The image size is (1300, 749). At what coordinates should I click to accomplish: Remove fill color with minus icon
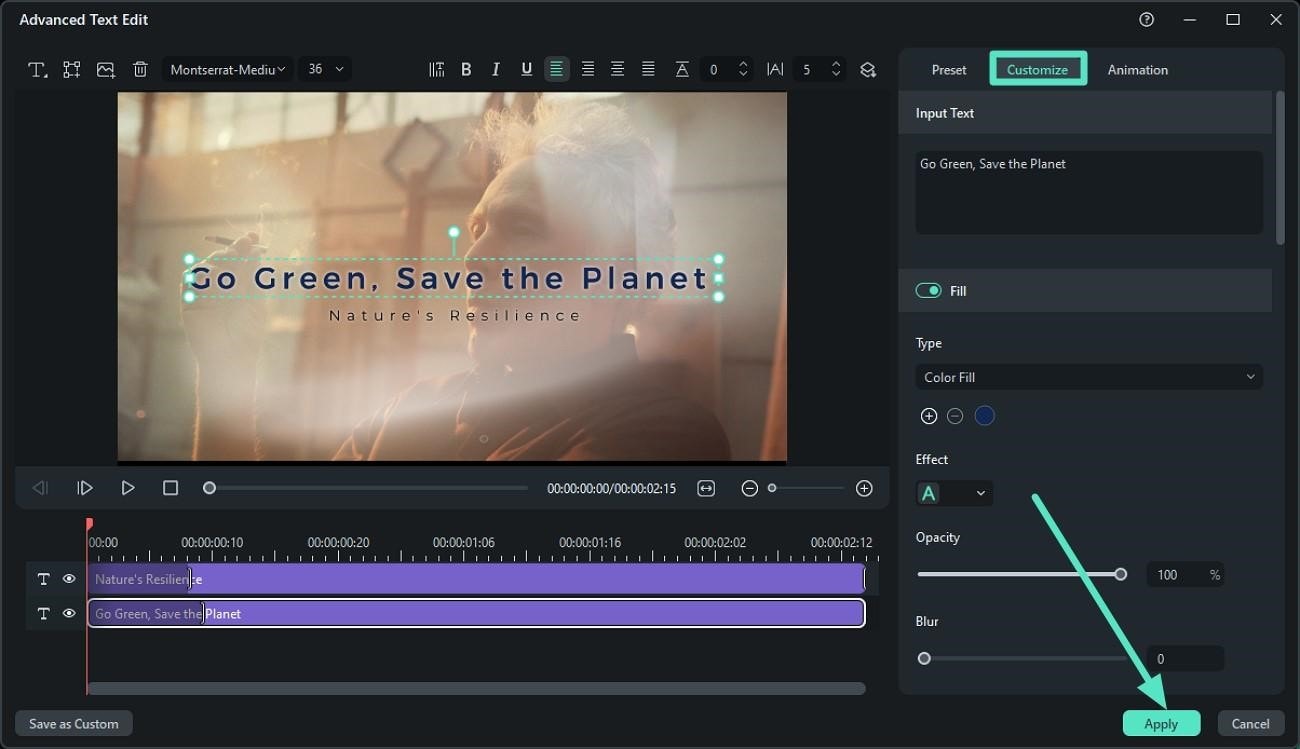[x=955, y=416]
